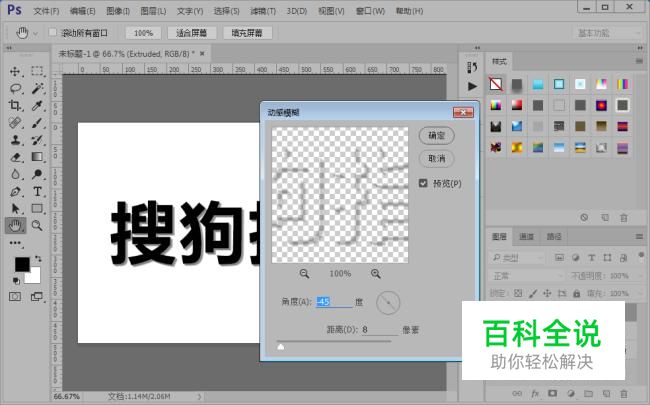Toggle the layer filter on-off switch
This screenshot has height=405, width=650.
tap(641, 255)
